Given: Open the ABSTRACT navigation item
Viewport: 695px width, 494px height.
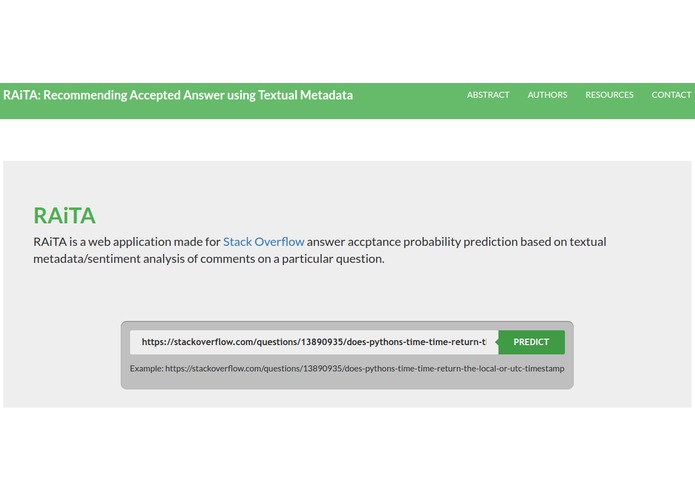Looking at the screenshot, I should (488, 95).
